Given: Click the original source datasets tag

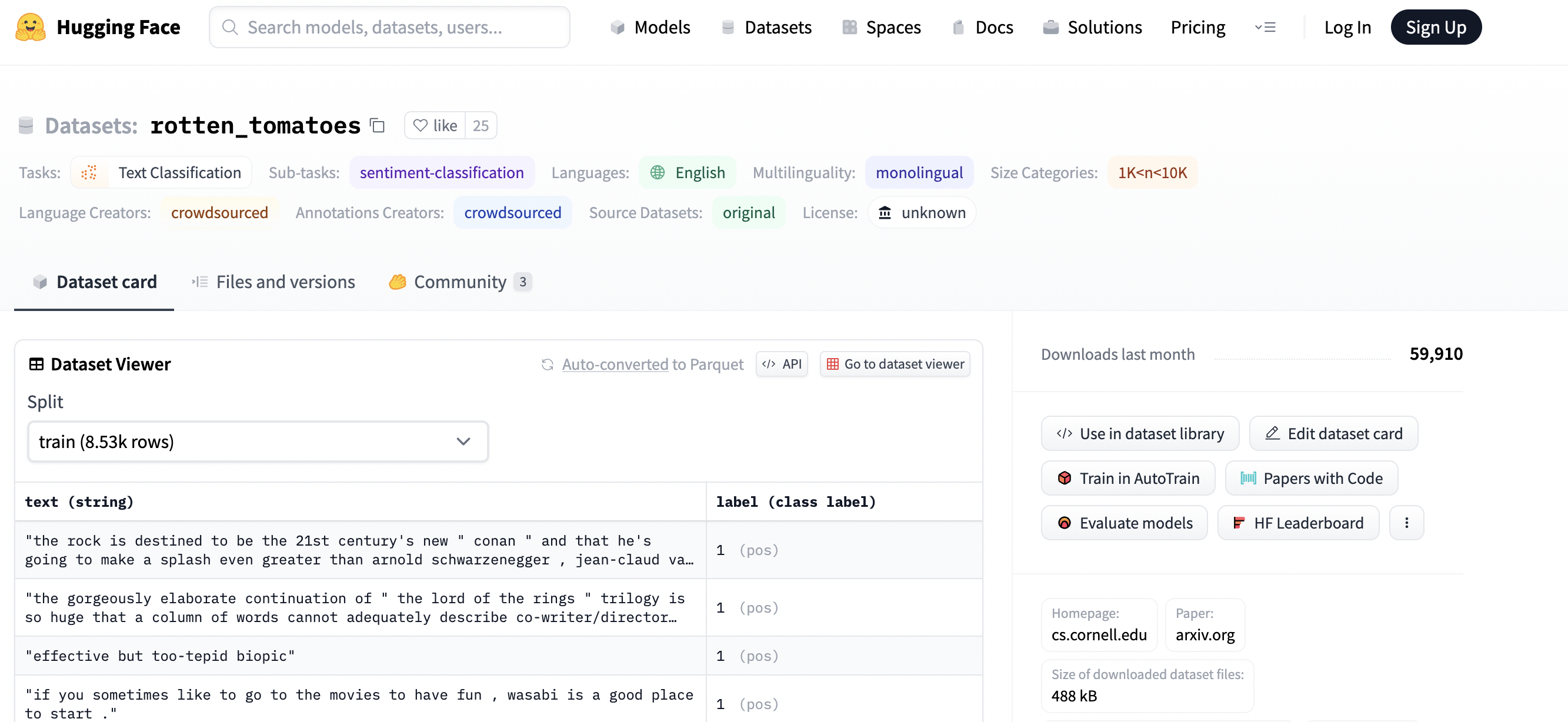Looking at the screenshot, I should (x=749, y=213).
